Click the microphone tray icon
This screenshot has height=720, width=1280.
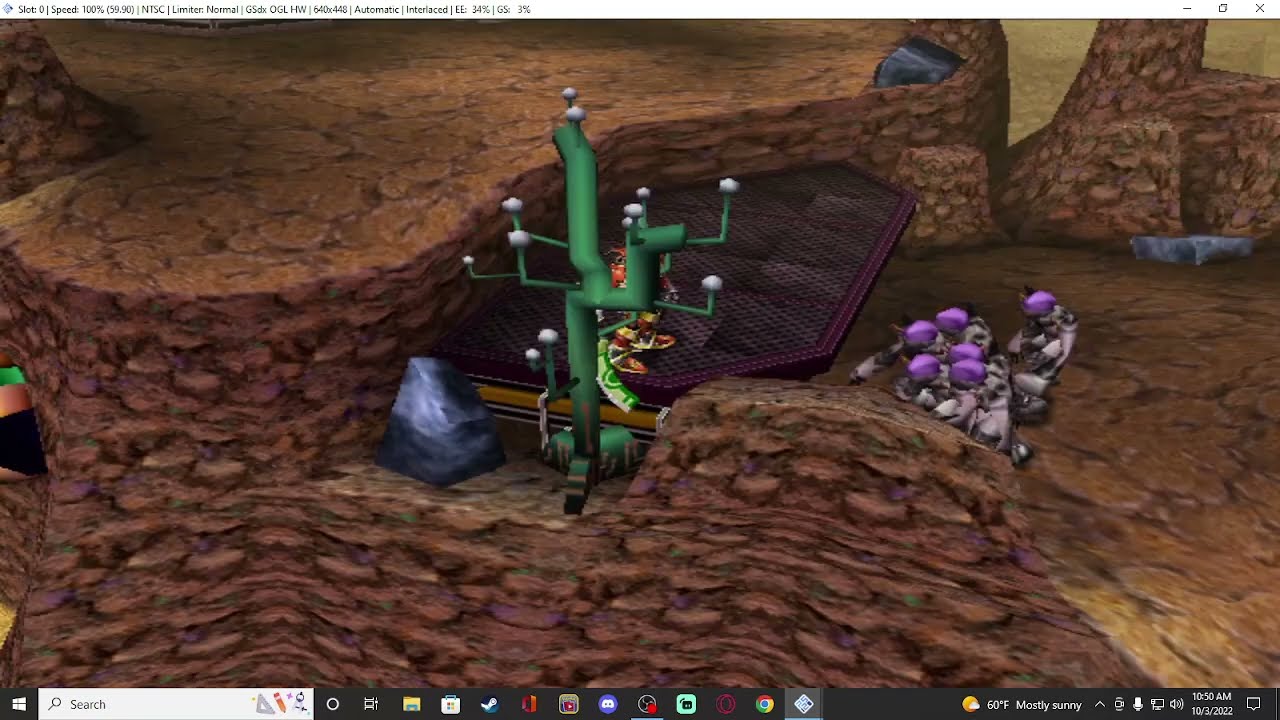tap(1138, 704)
